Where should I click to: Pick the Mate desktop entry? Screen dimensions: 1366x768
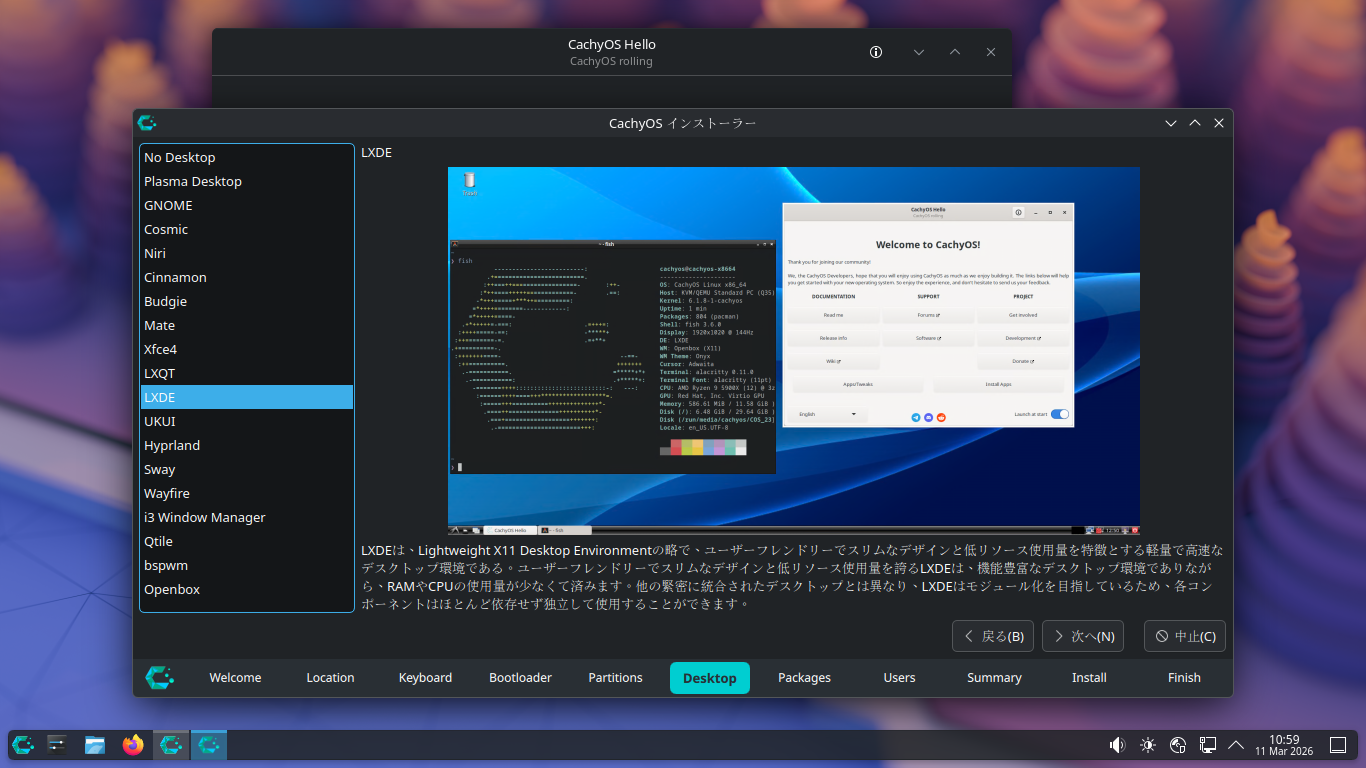tap(246, 325)
